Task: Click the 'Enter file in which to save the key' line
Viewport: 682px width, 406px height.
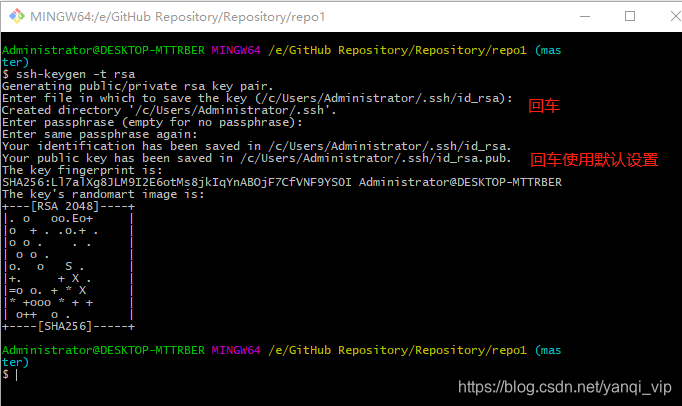Action: tap(257, 98)
